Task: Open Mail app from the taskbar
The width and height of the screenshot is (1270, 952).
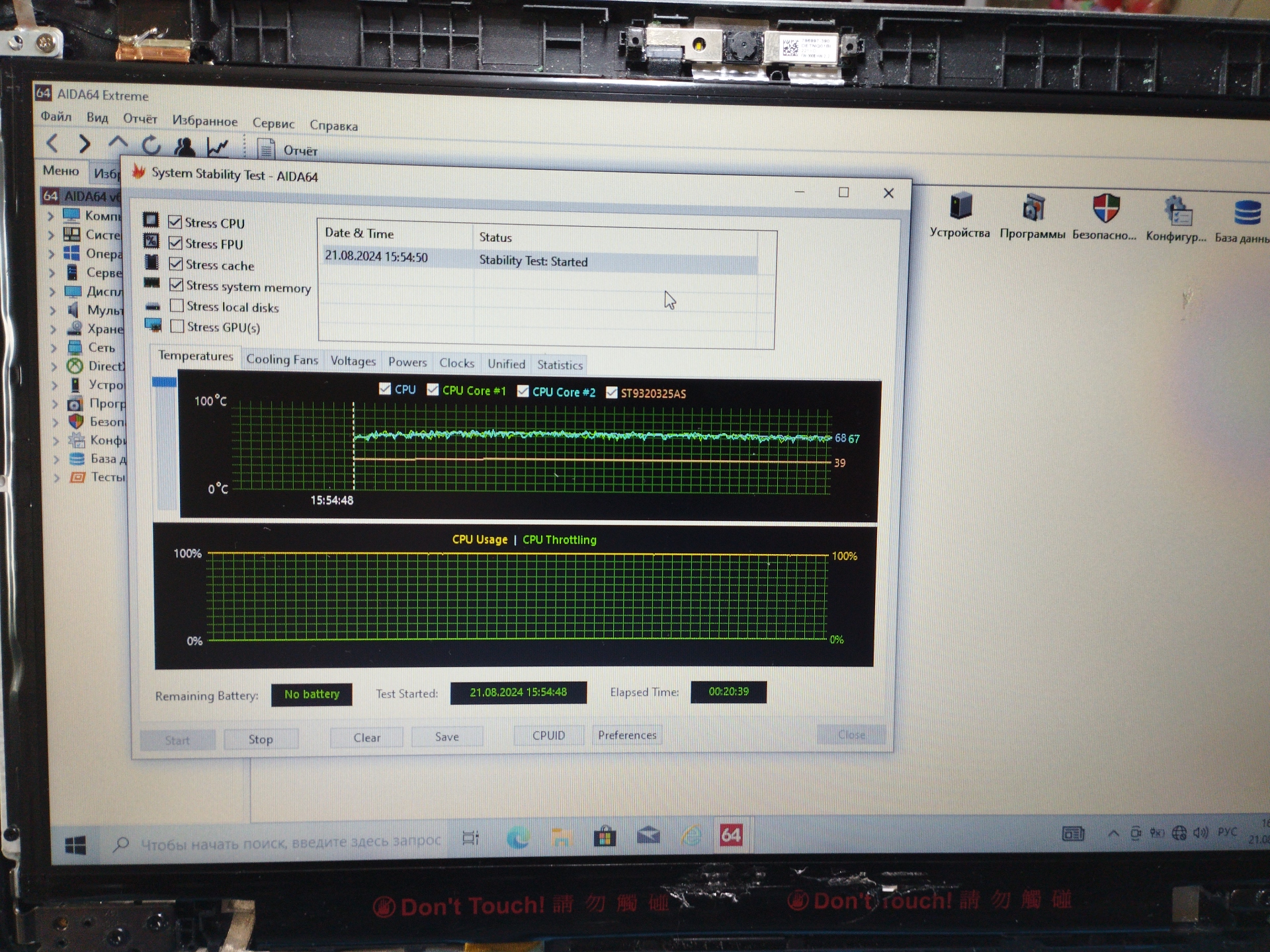Action: (x=648, y=836)
